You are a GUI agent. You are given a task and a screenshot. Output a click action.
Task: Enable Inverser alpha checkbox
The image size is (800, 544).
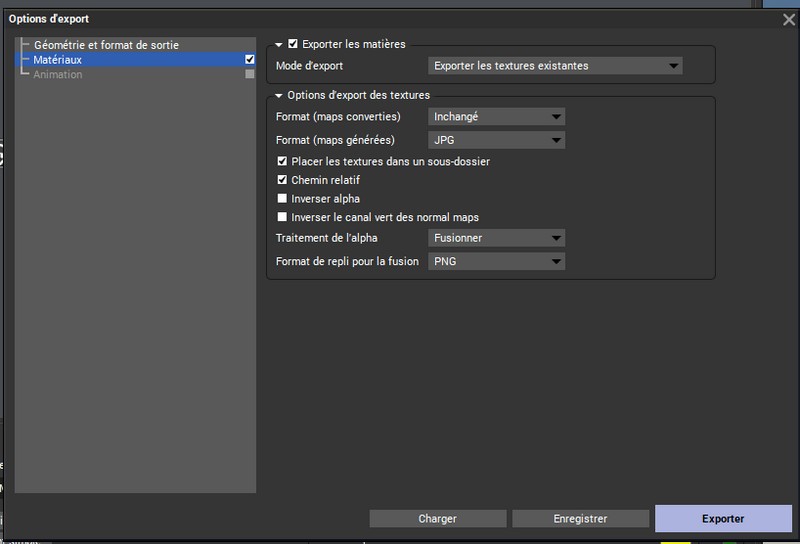pyautogui.click(x=282, y=199)
